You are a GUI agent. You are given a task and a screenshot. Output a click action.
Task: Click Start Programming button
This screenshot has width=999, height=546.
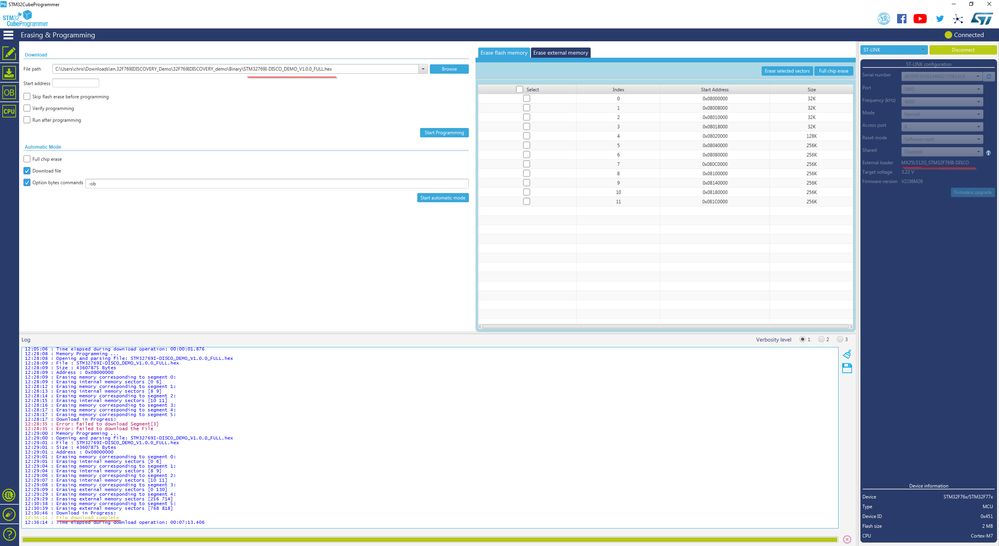(x=445, y=133)
